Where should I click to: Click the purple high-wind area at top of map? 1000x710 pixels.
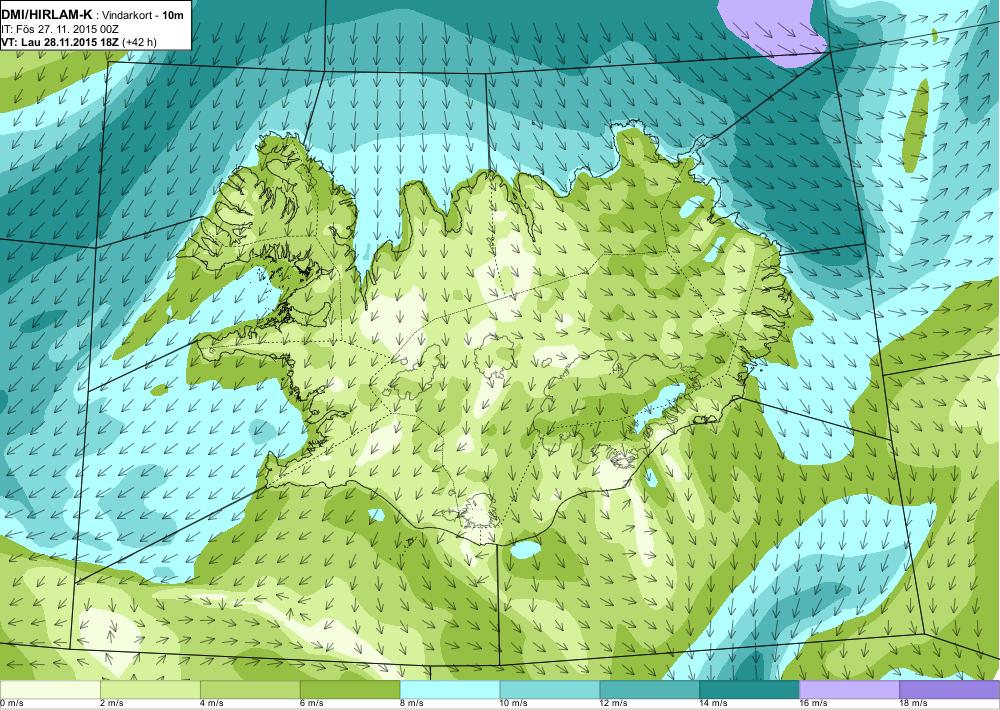click(x=775, y=29)
